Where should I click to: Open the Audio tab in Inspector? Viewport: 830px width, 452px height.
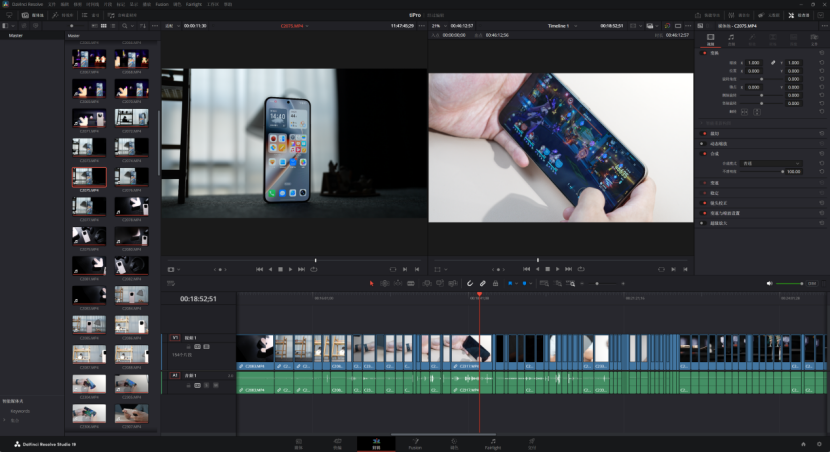731,39
